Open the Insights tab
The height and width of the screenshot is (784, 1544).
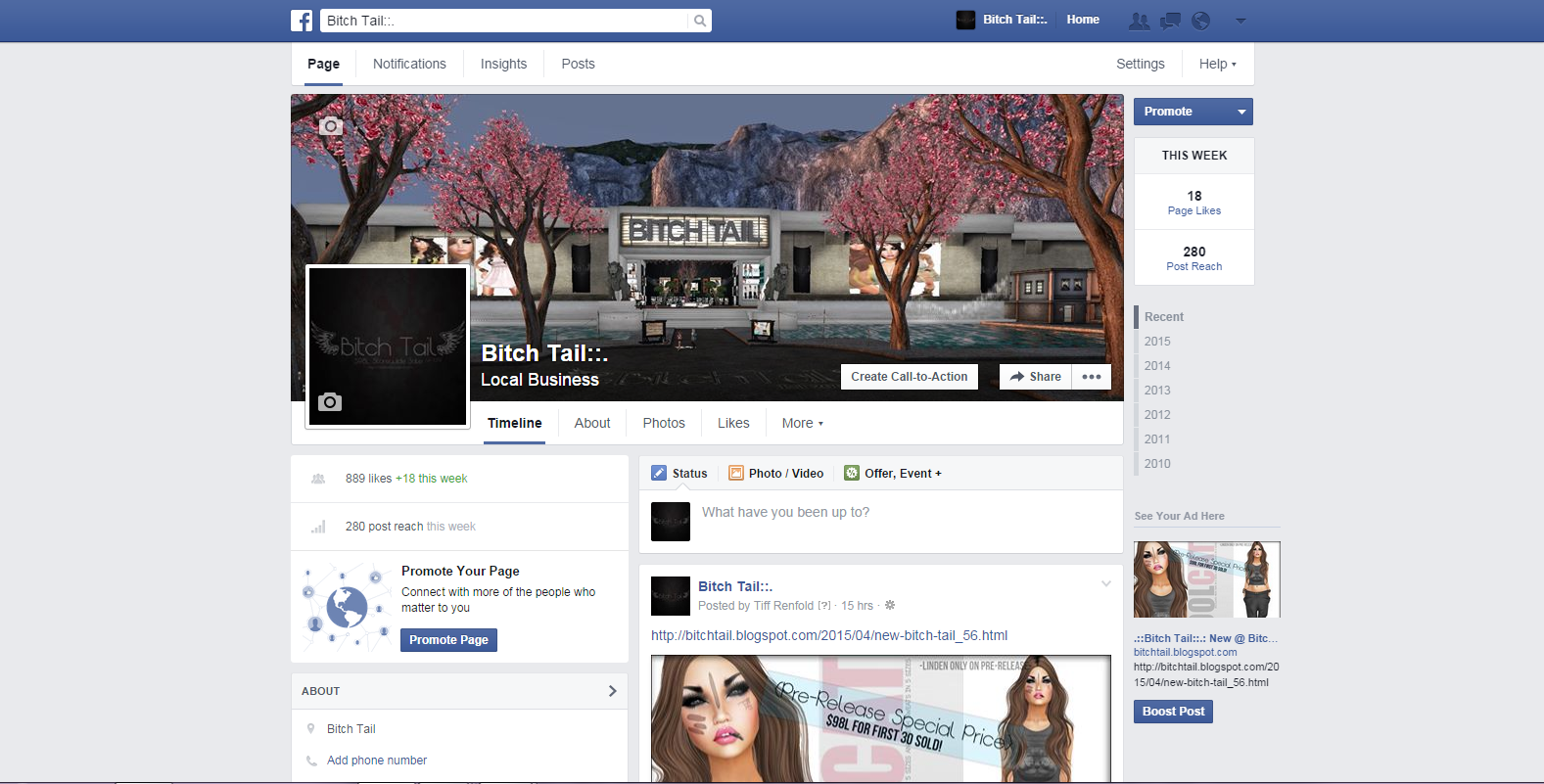503,64
